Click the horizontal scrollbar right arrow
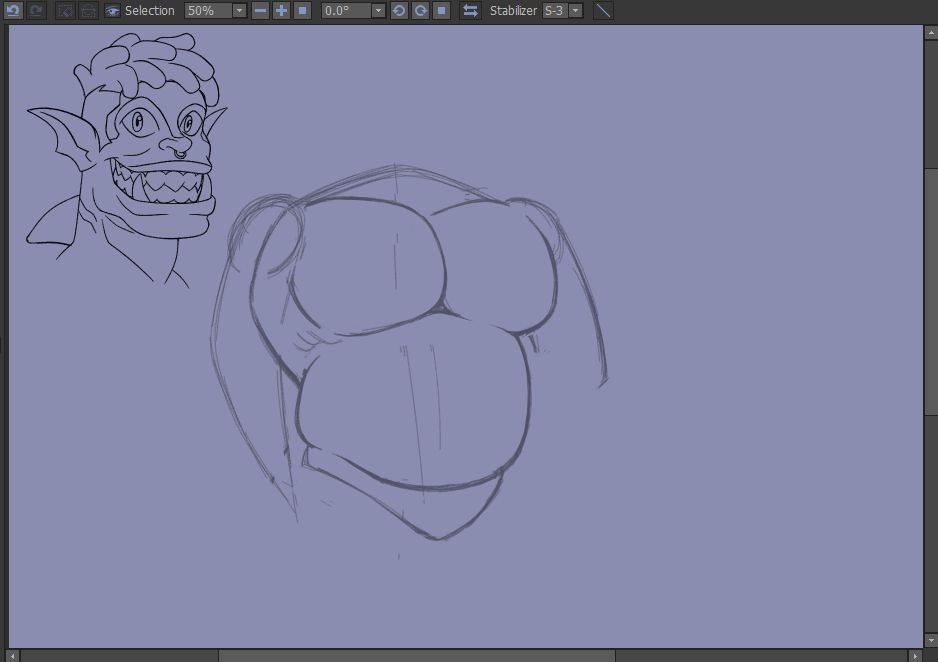This screenshot has width=938, height=662. pos(915,656)
